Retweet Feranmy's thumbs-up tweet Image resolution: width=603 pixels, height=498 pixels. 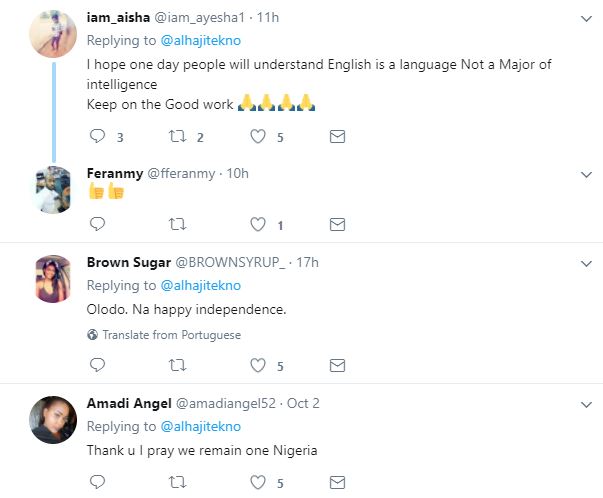click(x=176, y=224)
